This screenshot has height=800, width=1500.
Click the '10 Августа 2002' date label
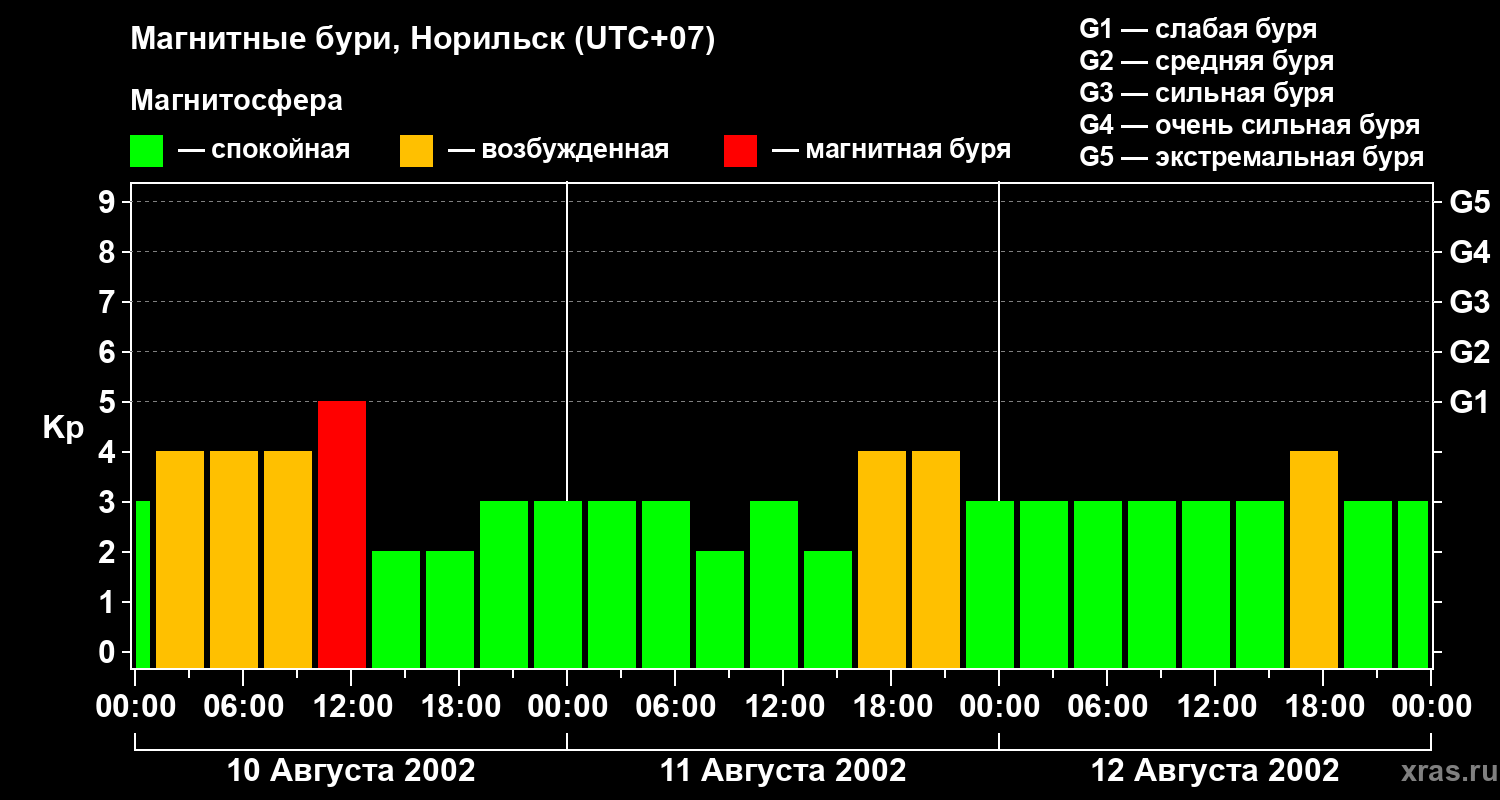[351, 771]
